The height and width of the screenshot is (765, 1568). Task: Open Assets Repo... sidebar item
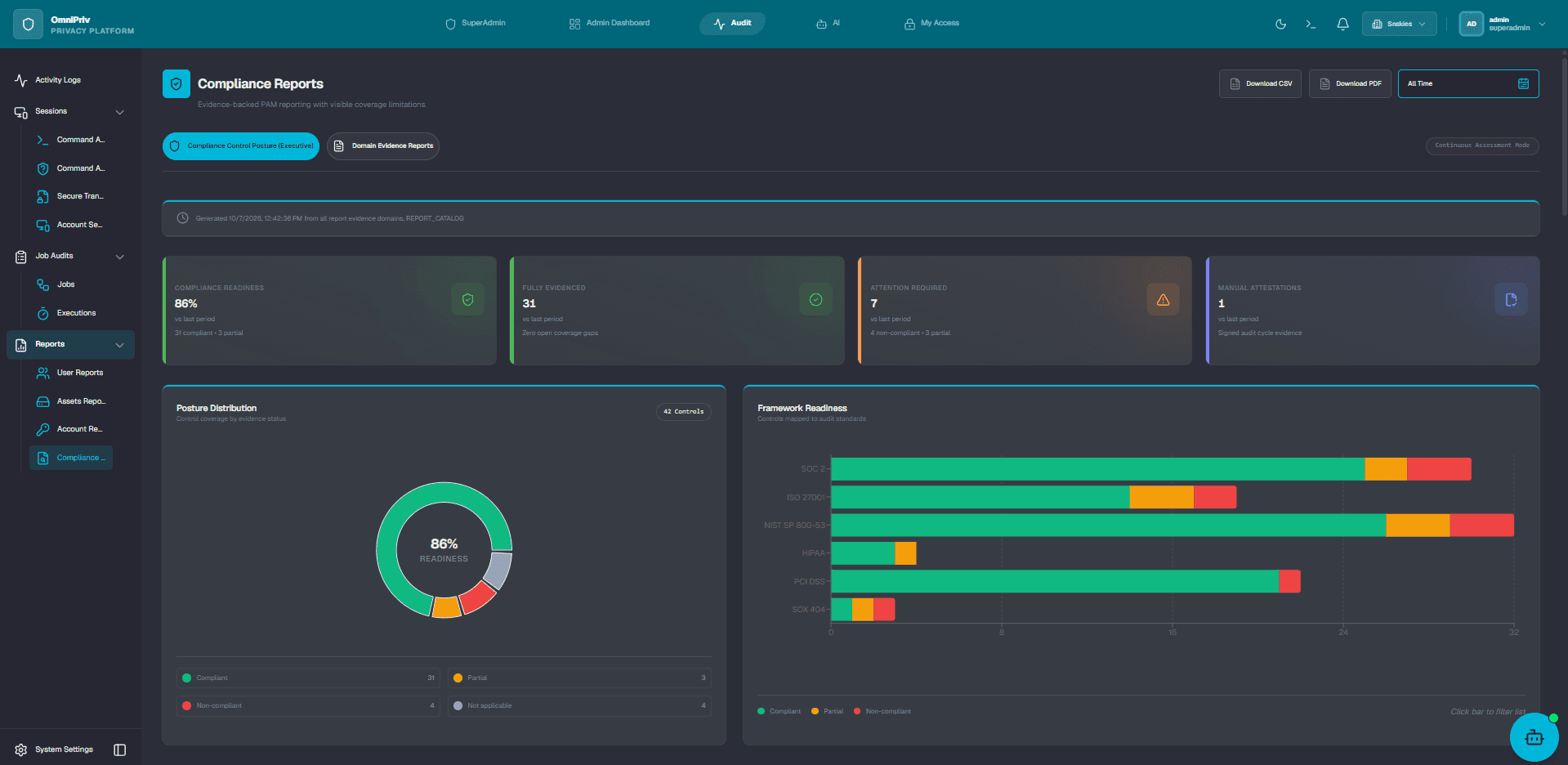coord(71,401)
